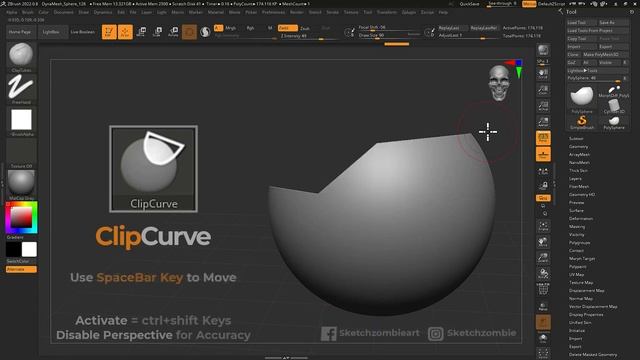640x360 pixels.
Task: Open the Preferences menu
Action: [x=273, y=12]
